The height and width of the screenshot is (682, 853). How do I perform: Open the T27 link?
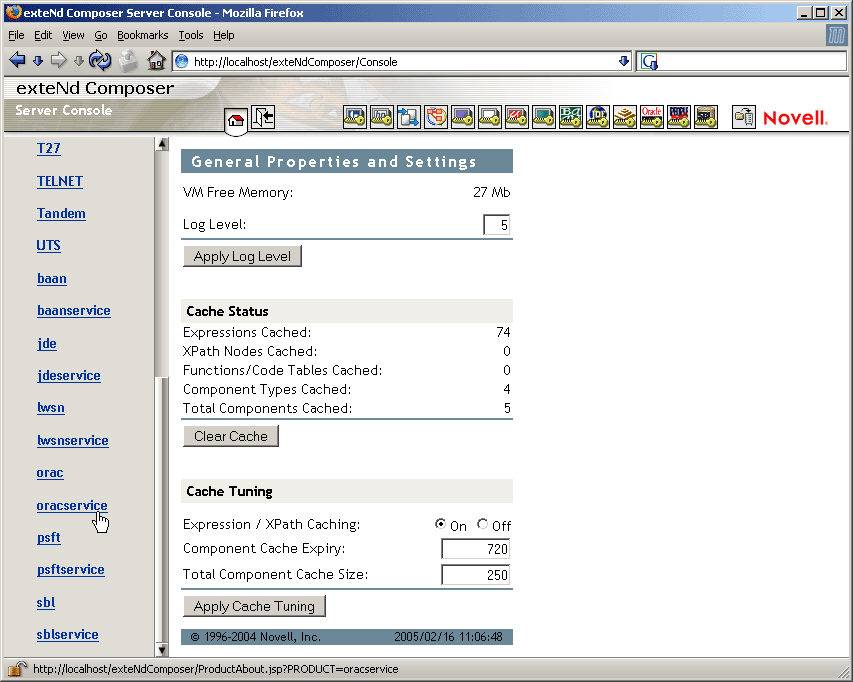pyautogui.click(x=48, y=148)
